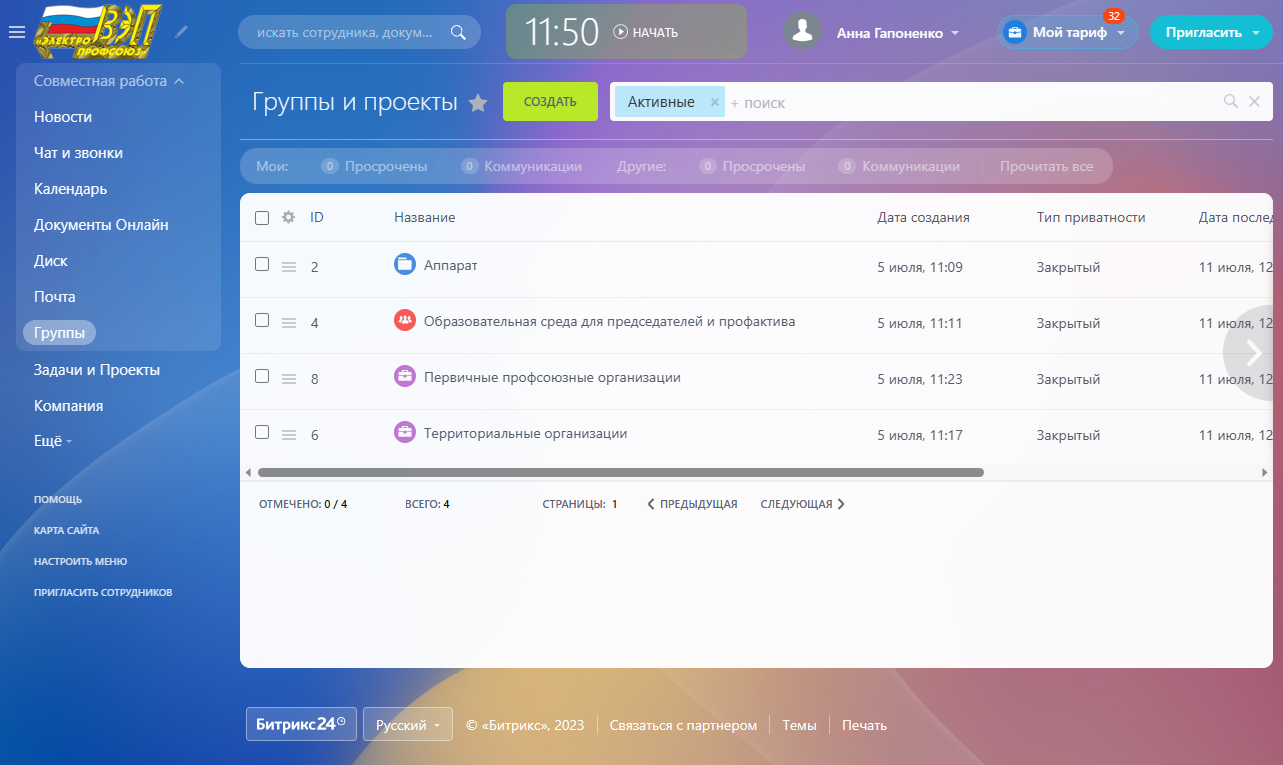Click the magnifier icon in the employee search
This screenshot has height=765, width=1283.
[x=458, y=32]
